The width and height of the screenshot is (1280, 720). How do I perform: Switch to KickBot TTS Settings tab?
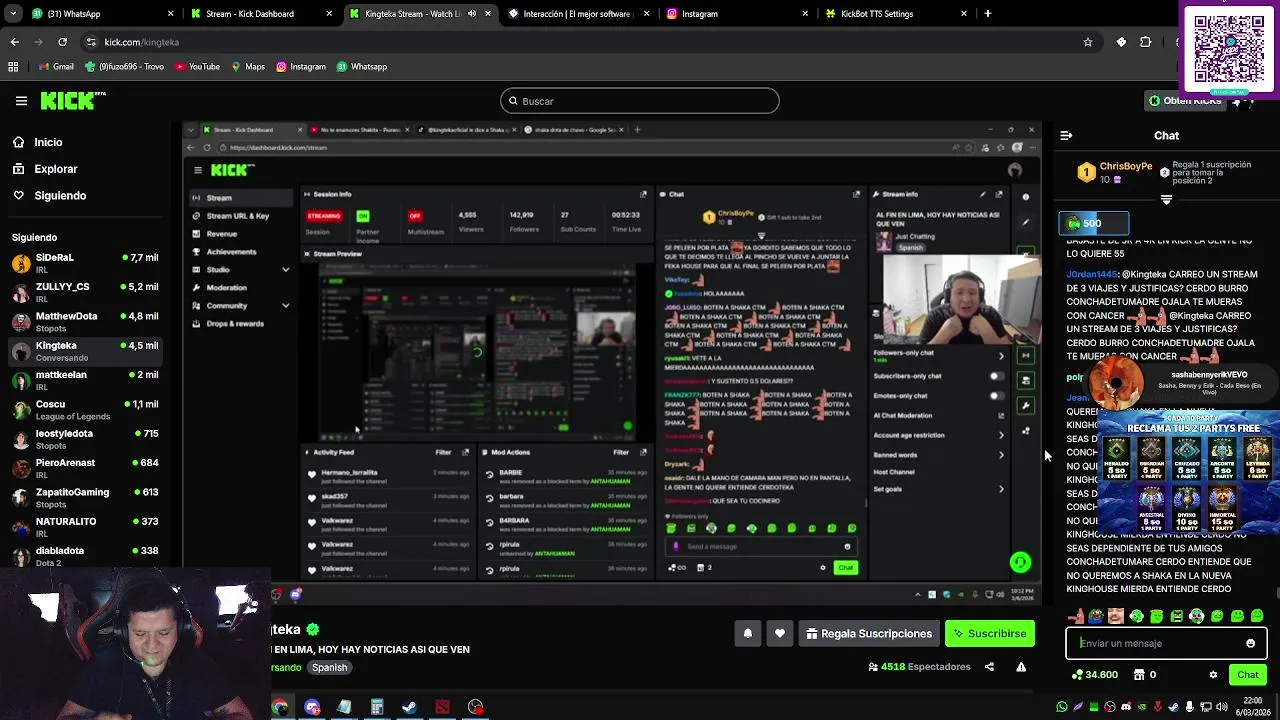tap(895, 14)
